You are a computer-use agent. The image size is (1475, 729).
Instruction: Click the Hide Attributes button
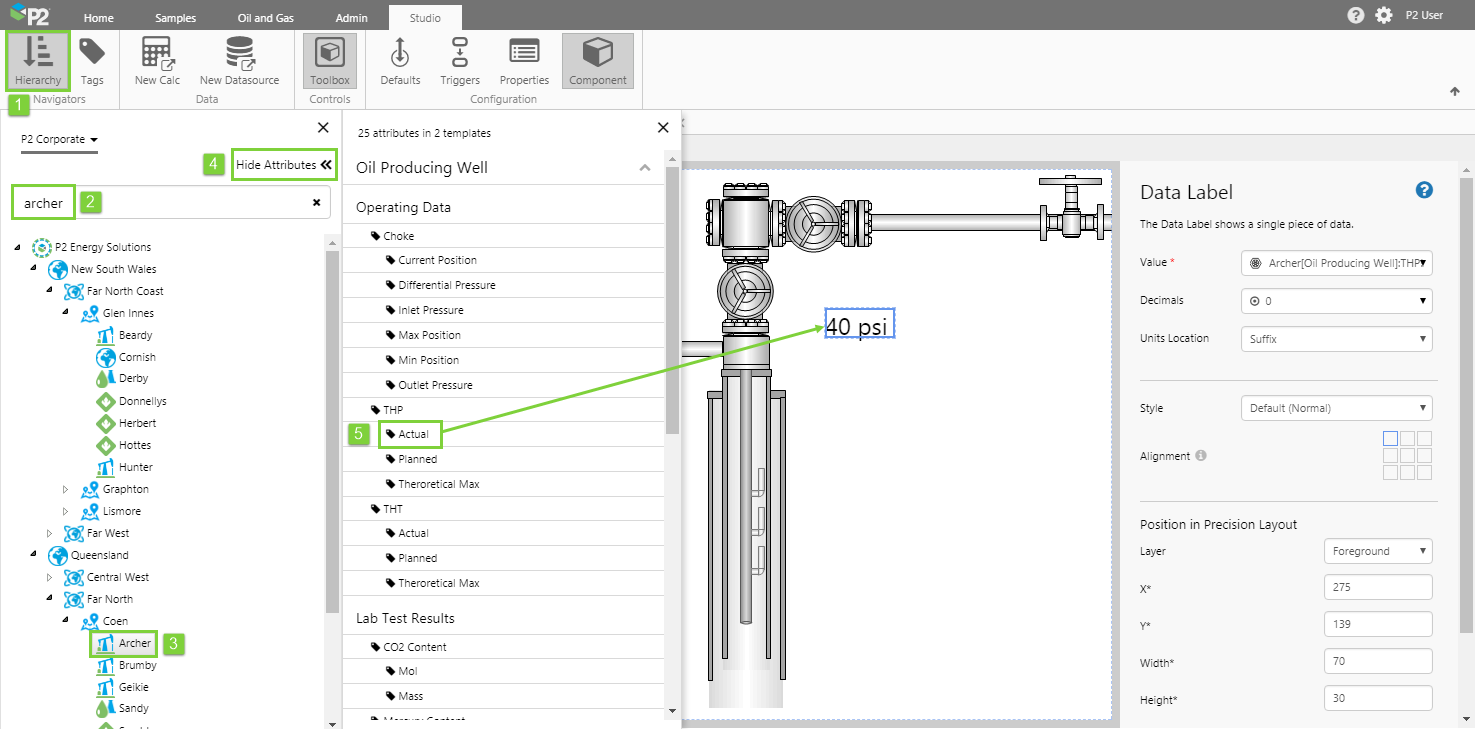tap(283, 165)
